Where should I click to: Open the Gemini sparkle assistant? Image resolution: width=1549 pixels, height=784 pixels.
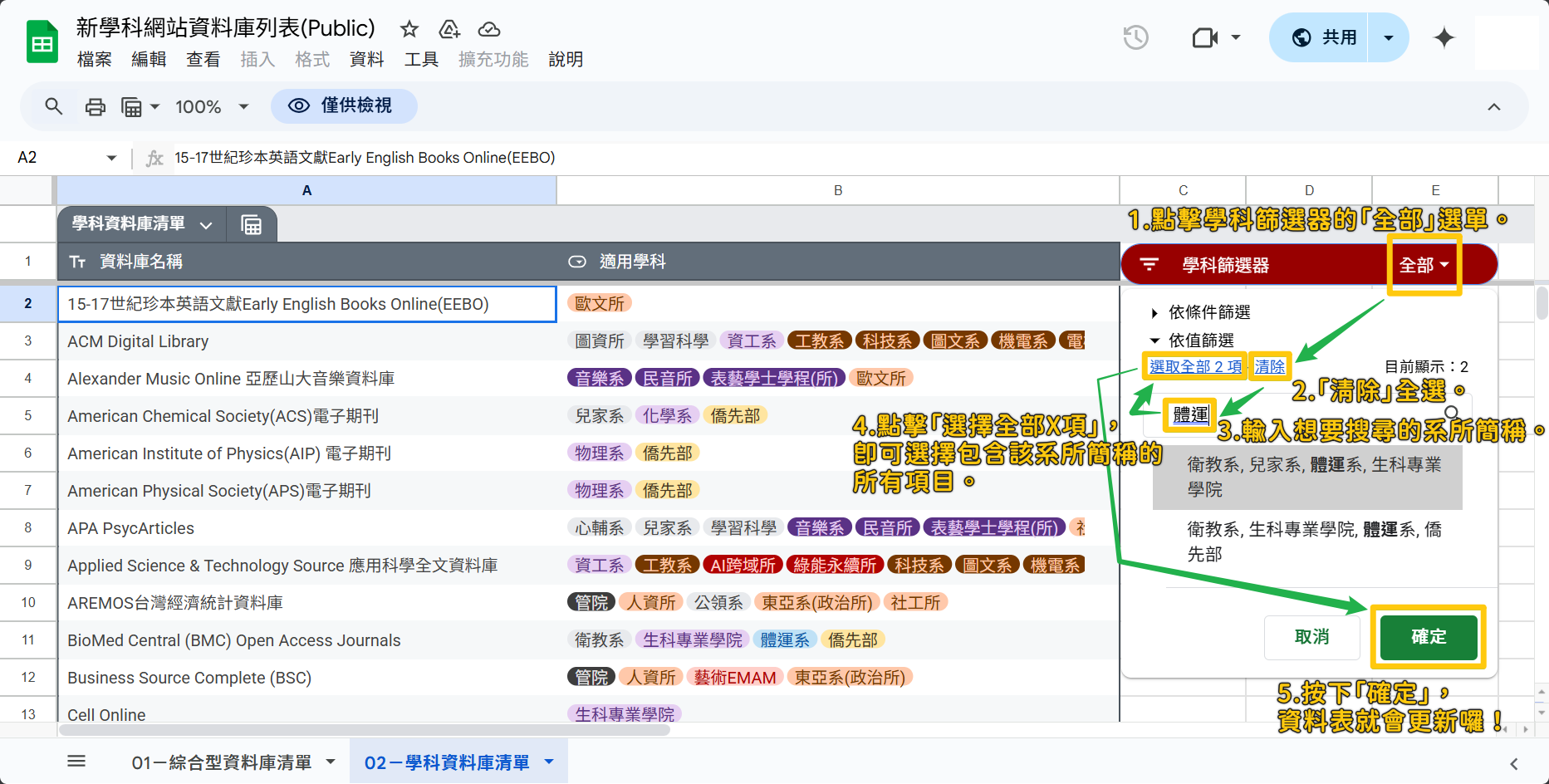1444,37
